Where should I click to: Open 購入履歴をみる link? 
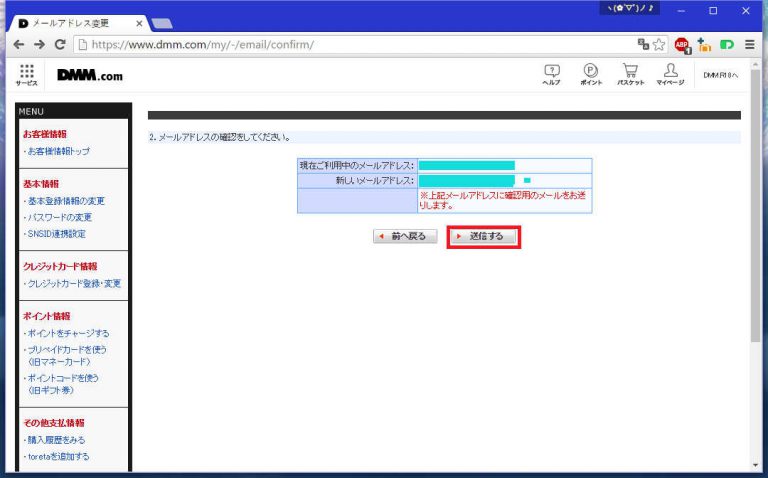pos(56,440)
